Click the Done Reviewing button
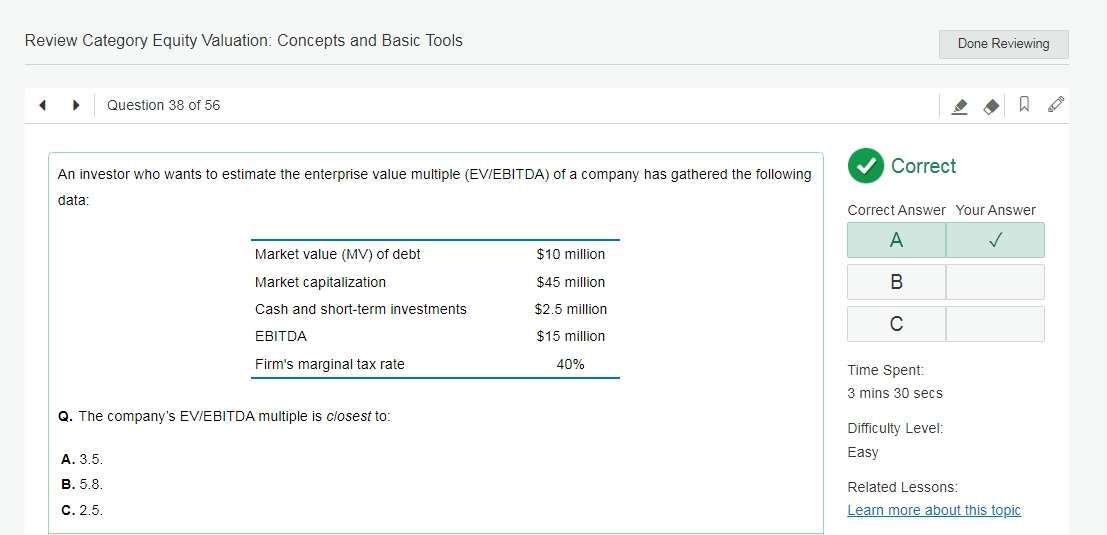 [1003, 44]
